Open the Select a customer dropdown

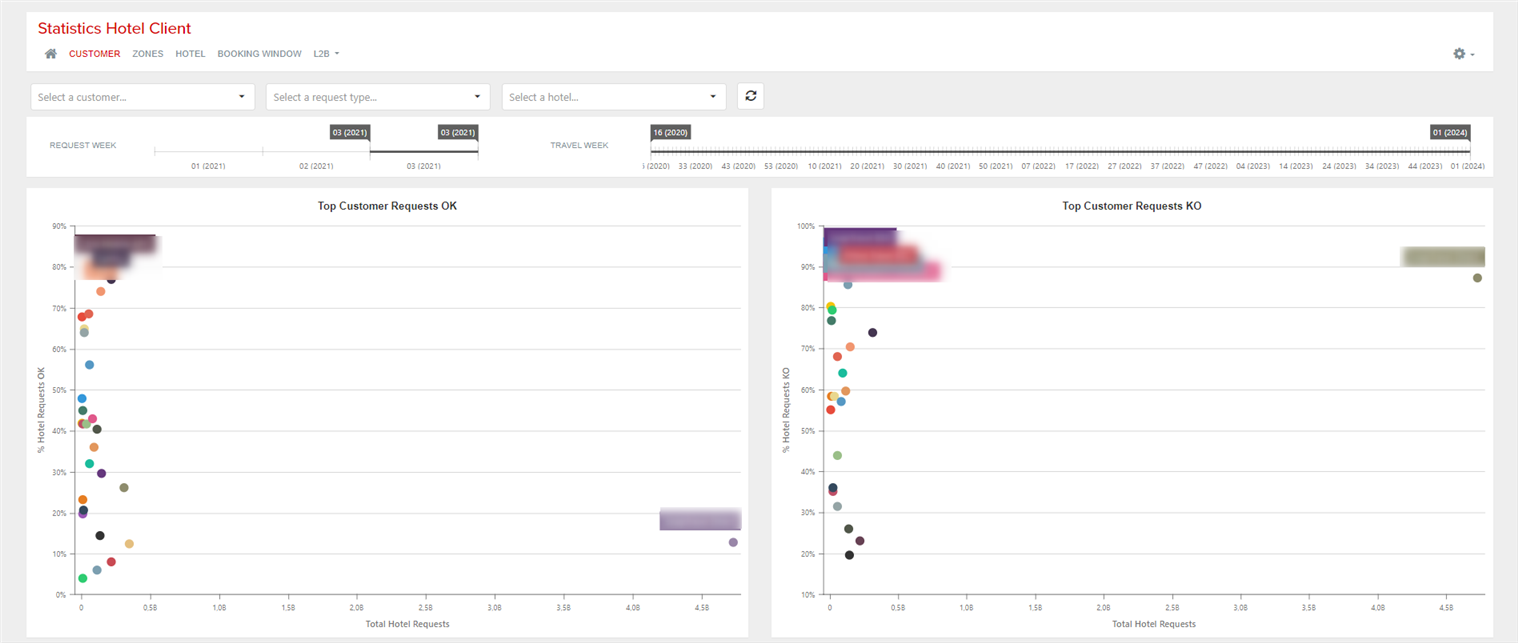click(142, 96)
